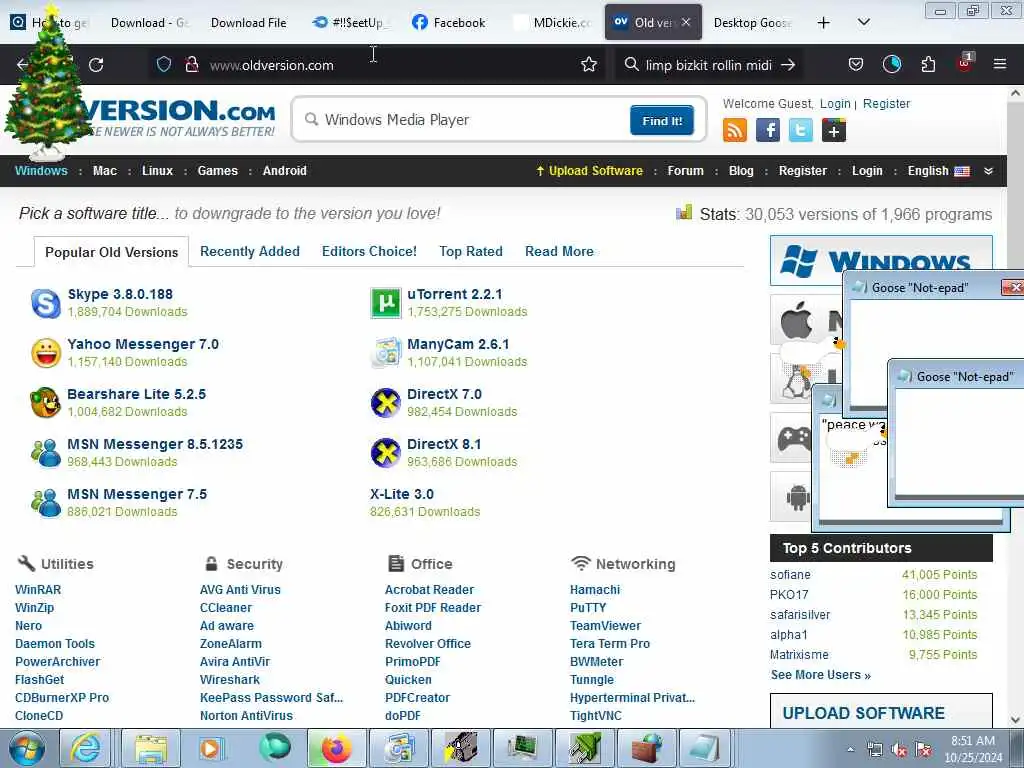Show hidden system tray icons
Screen dimensions: 1024x768
pyautogui.click(x=850, y=750)
